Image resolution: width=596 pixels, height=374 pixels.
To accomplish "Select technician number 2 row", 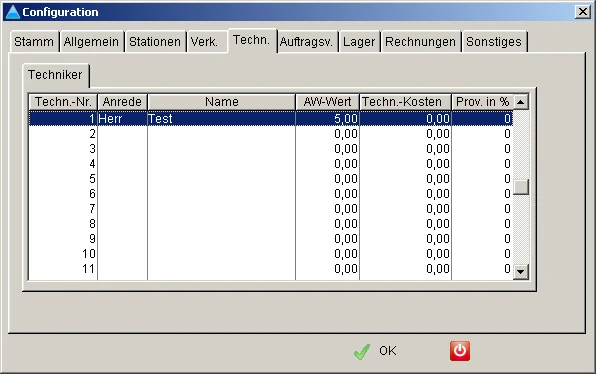I will 271,134.
